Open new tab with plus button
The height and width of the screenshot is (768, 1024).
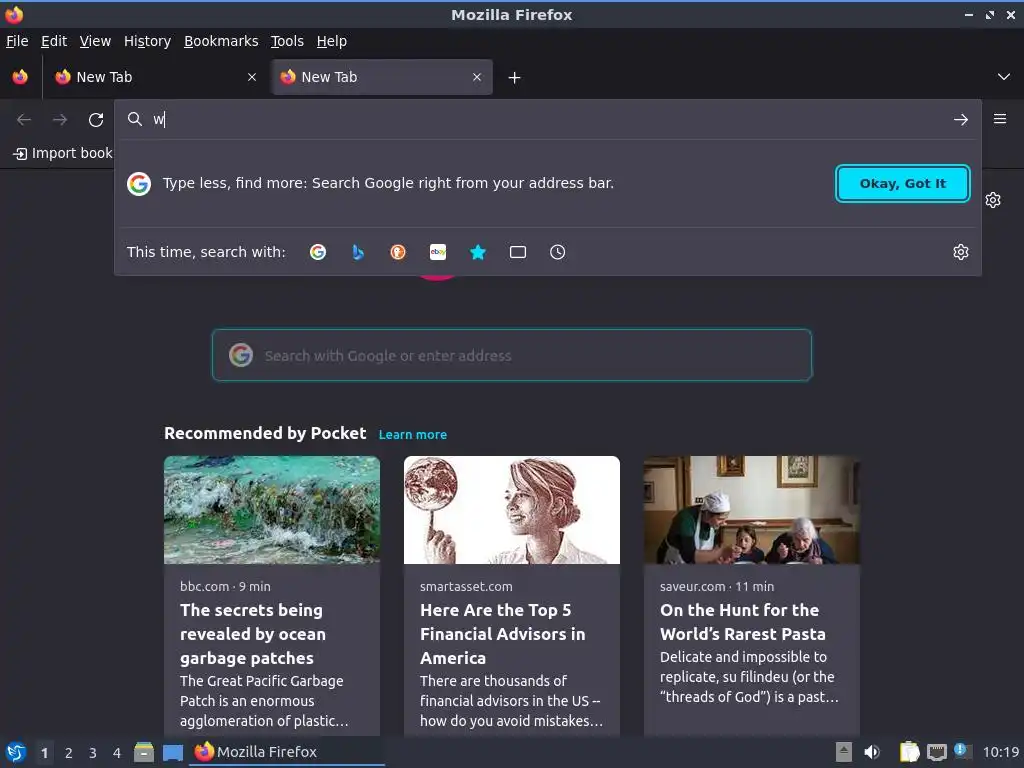click(515, 78)
